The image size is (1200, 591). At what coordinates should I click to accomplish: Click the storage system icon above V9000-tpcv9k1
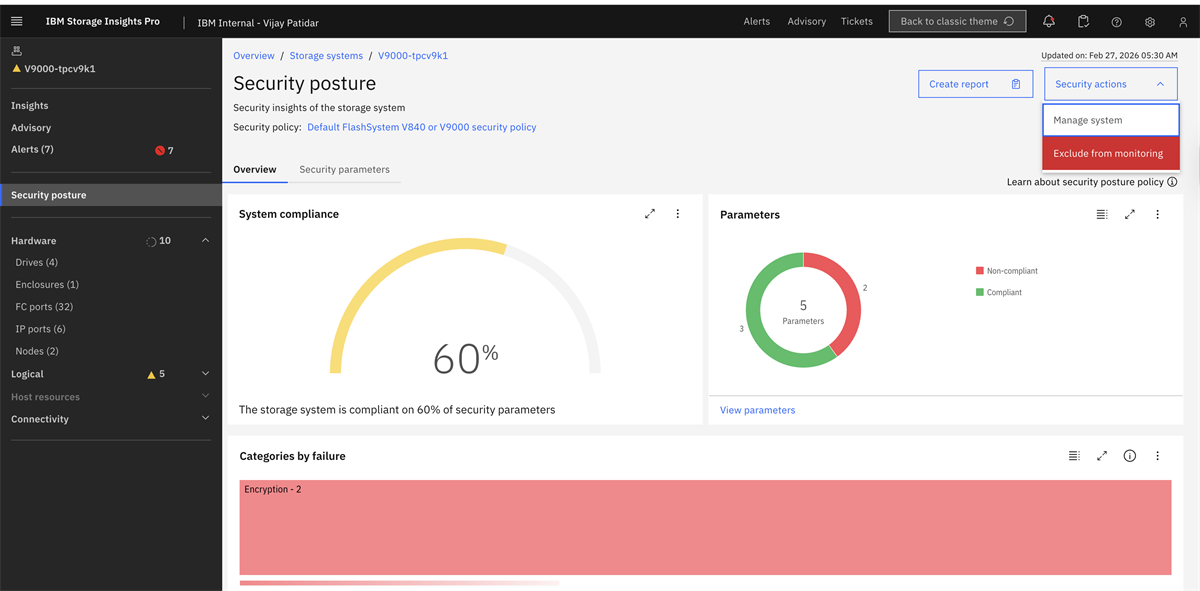[16, 50]
